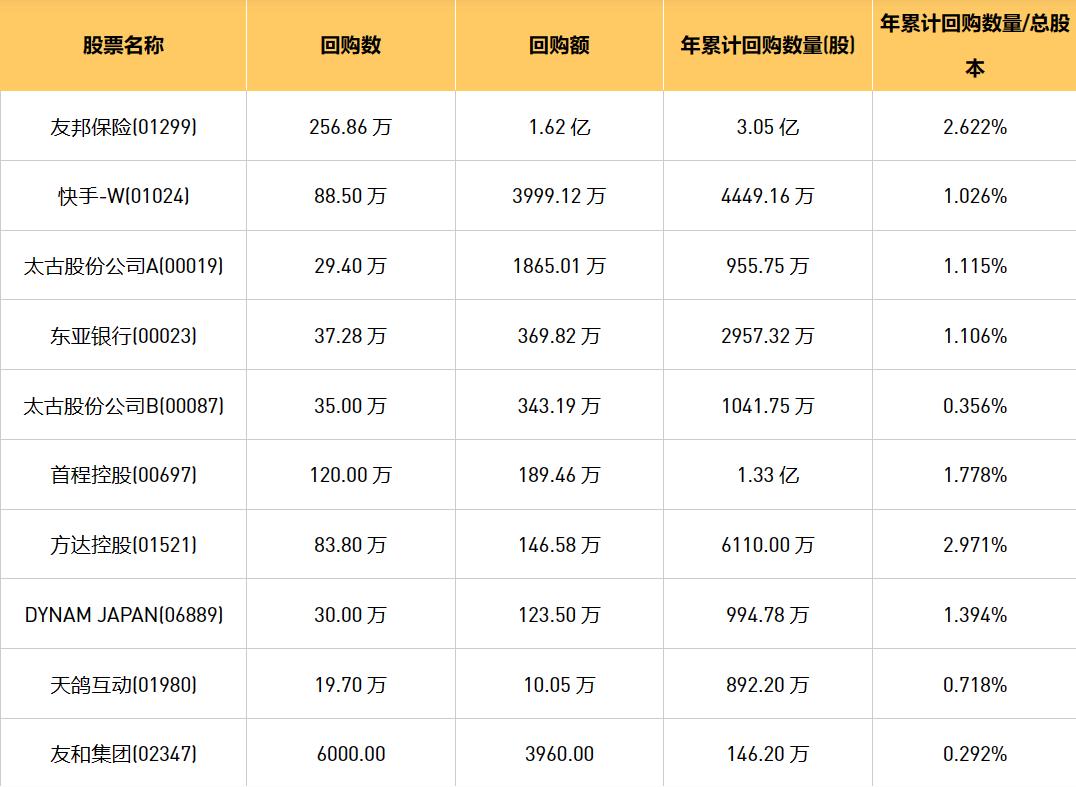Image resolution: width=1076 pixels, height=787 pixels.
Task: Open the 东亚银行(00023) entry
Action: pos(123,336)
